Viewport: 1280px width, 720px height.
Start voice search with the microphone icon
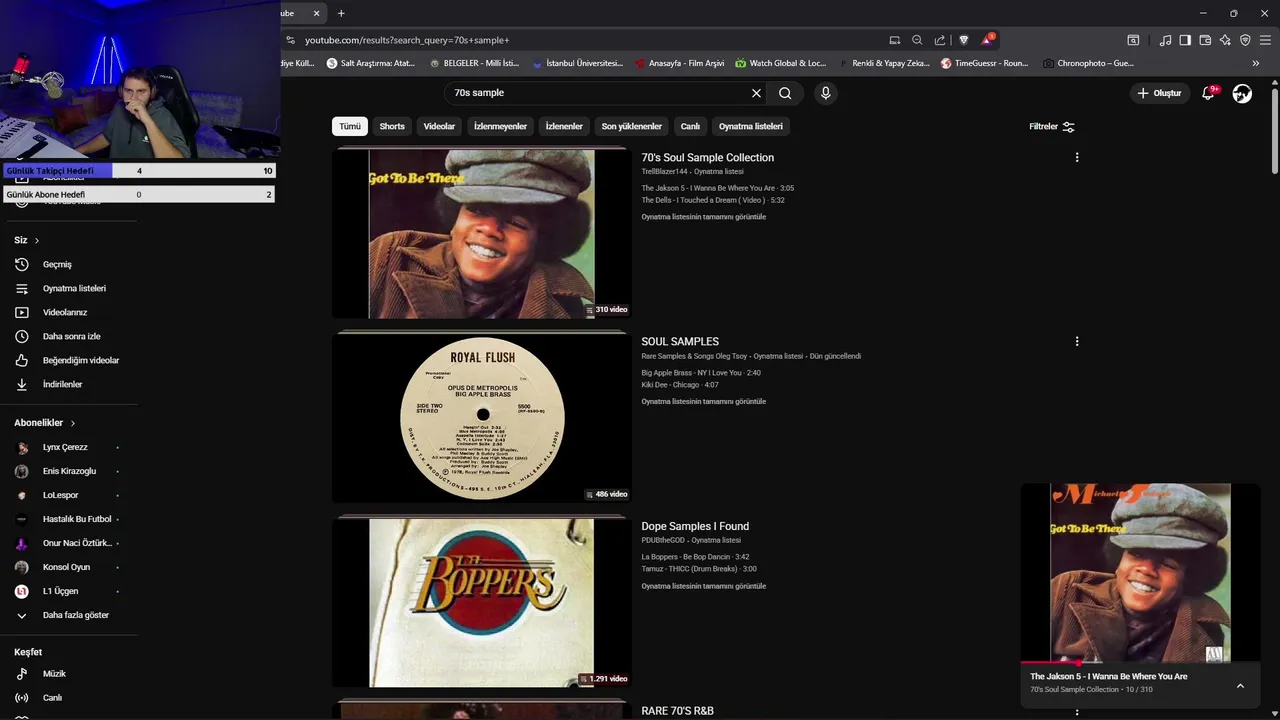(x=825, y=93)
